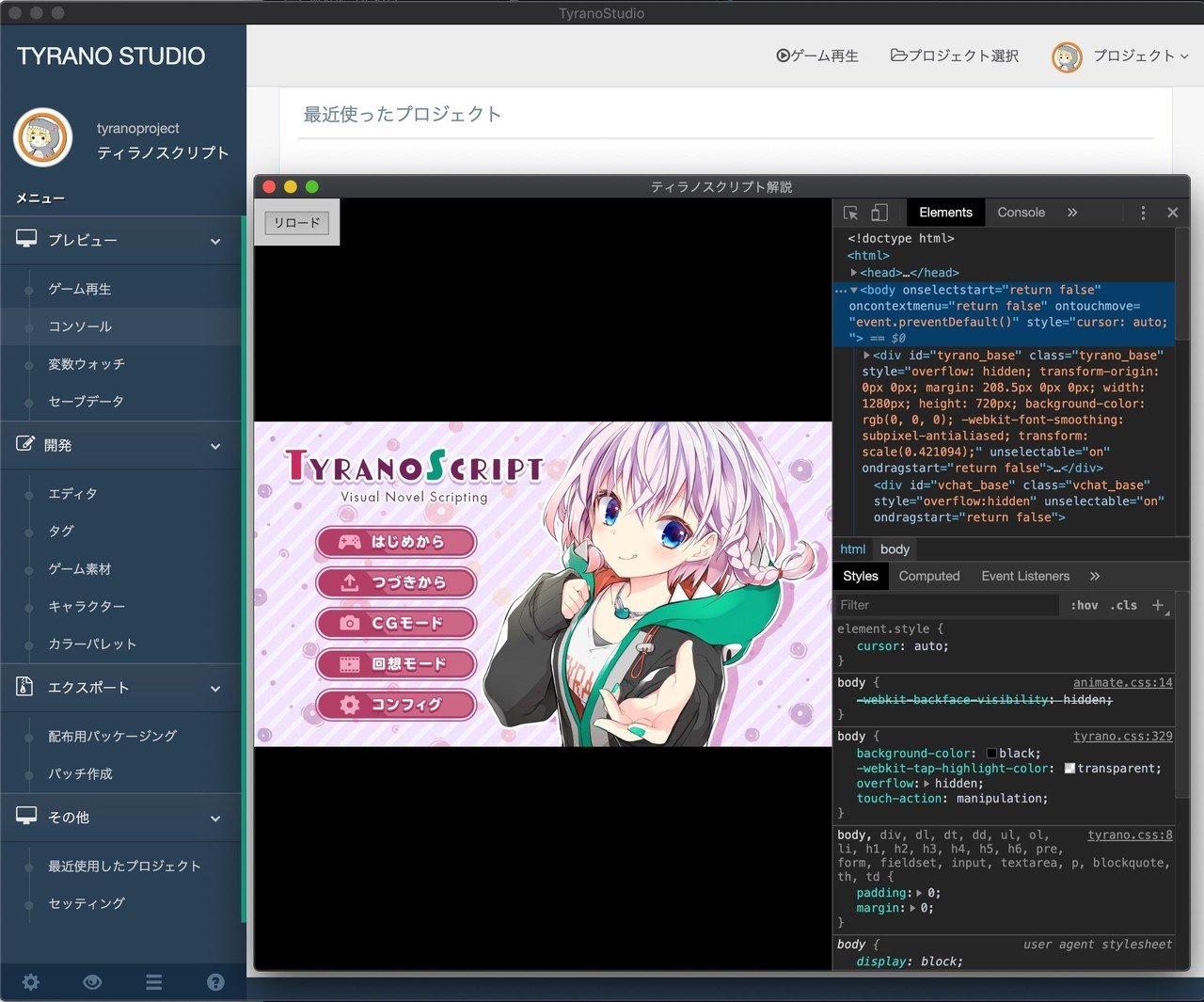
Task: Expand the tyrano_base div triangle
Action: 867,356
